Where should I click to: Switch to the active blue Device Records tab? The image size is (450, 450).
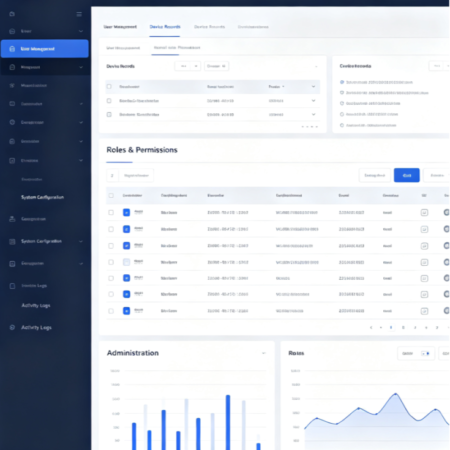pyautogui.click(x=165, y=27)
